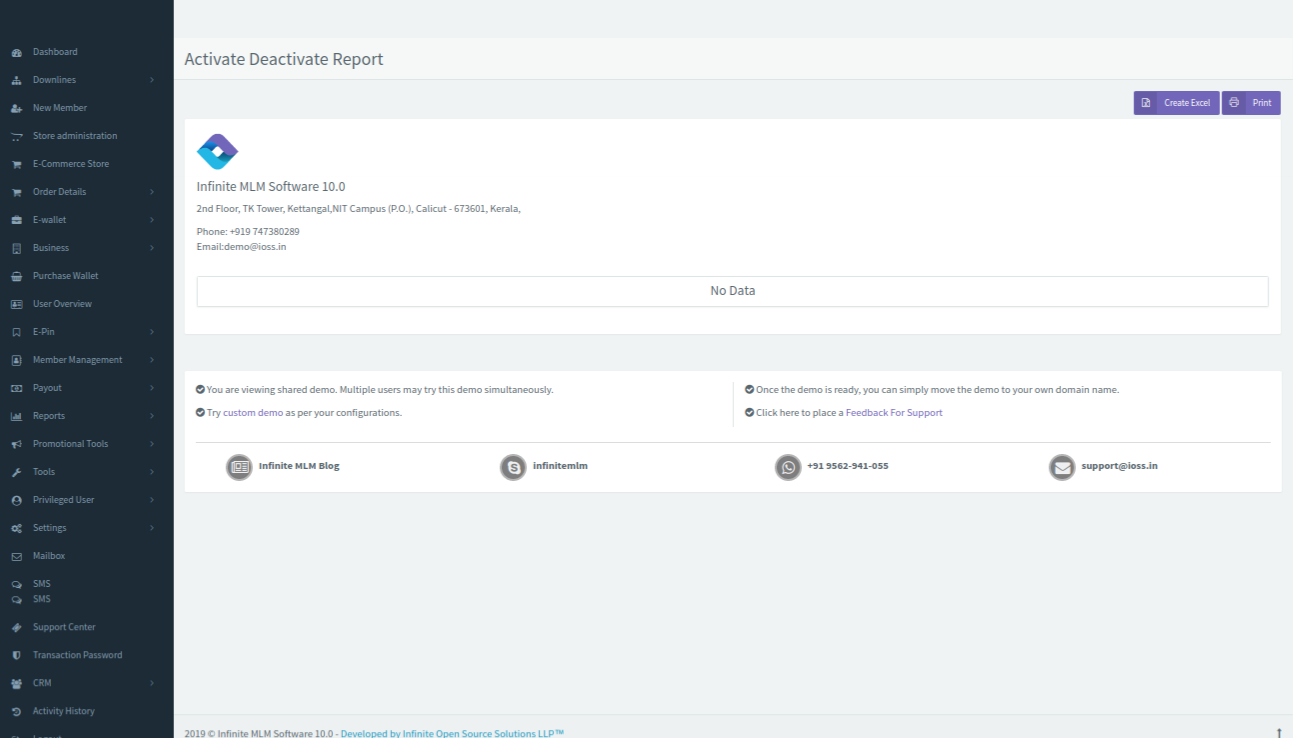Expand the Settings submenu chevron
Image resolution: width=1293 pixels, height=738 pixels.
[152, 528]
